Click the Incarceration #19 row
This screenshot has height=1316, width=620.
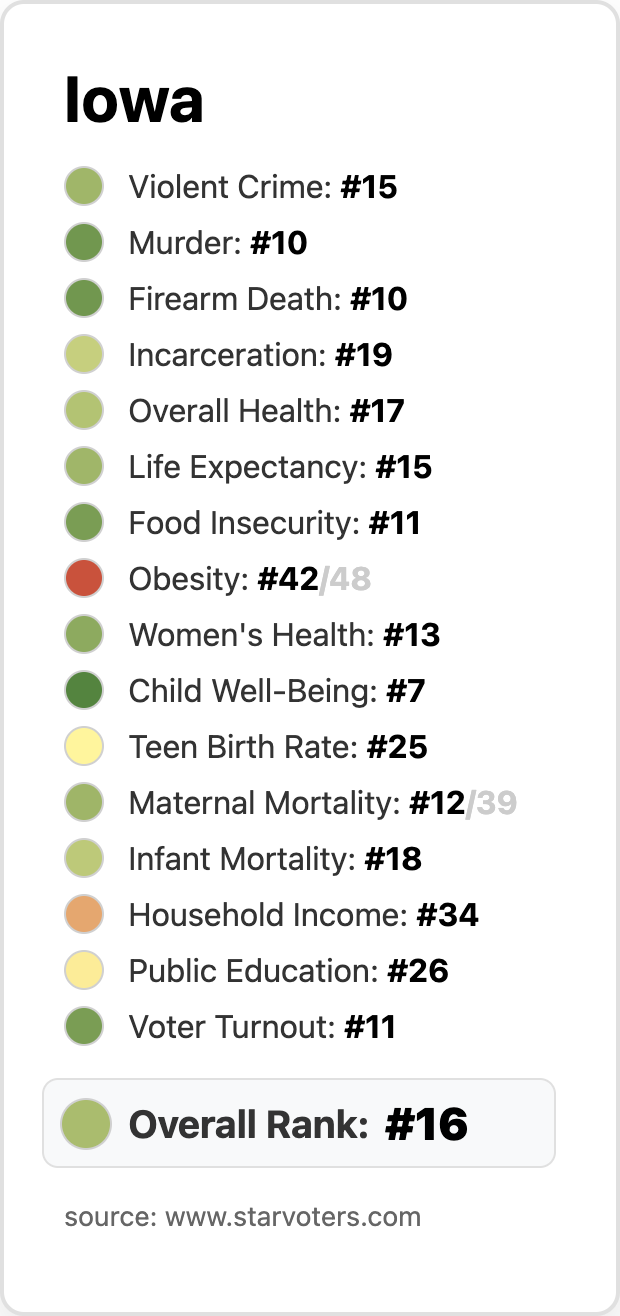260,355
